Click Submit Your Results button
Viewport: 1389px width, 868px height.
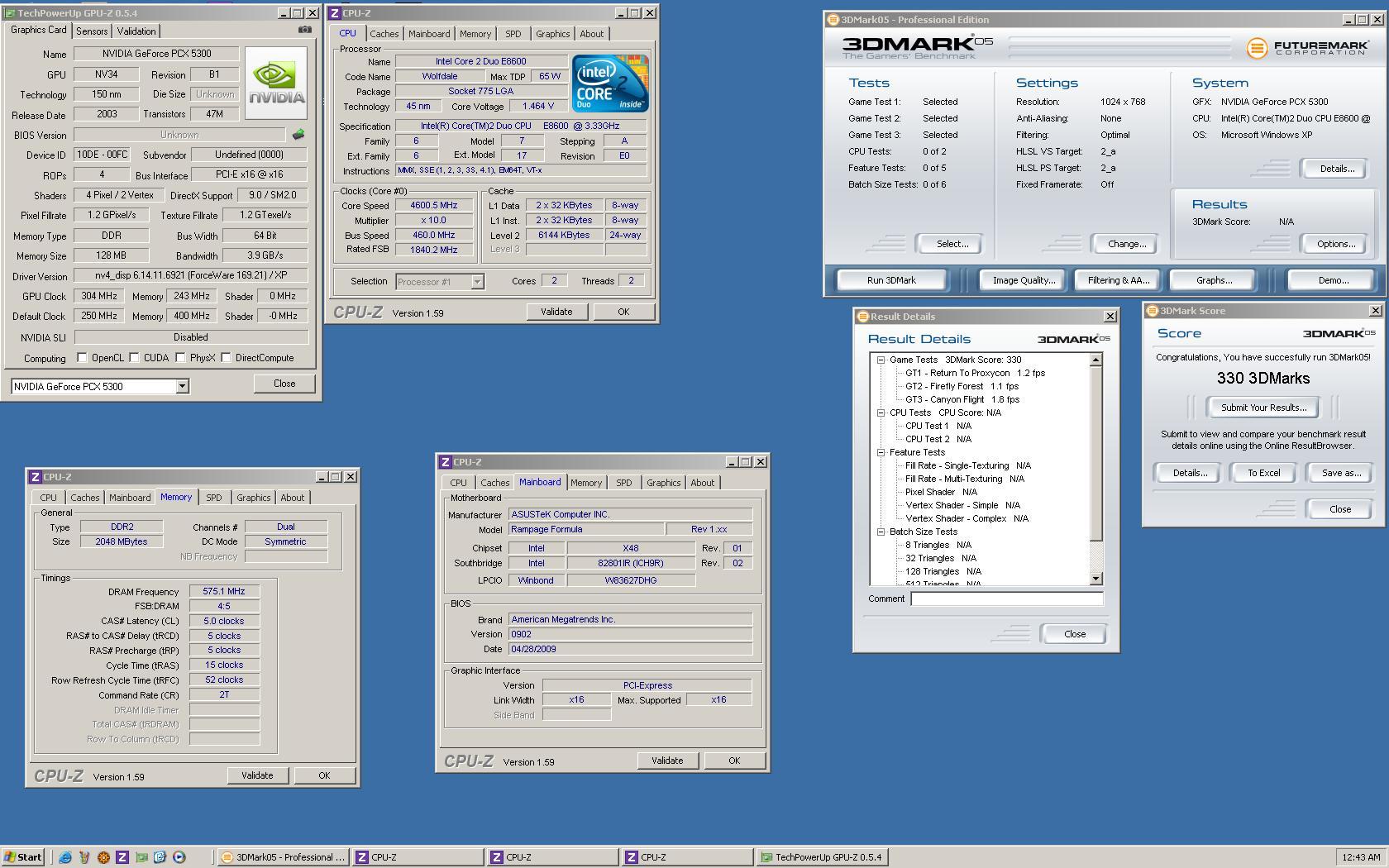pyautogui.click(x=1263, y=408)
